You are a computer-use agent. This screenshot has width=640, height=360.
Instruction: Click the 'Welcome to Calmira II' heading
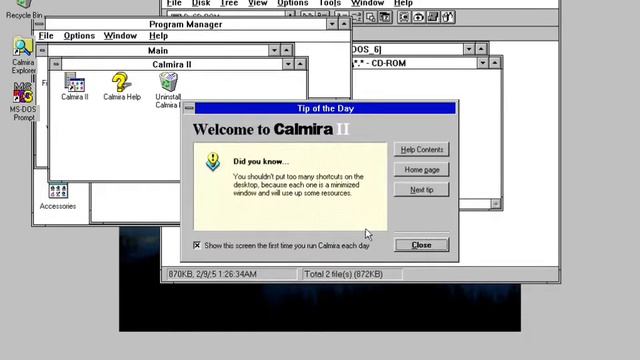[271, 129]
